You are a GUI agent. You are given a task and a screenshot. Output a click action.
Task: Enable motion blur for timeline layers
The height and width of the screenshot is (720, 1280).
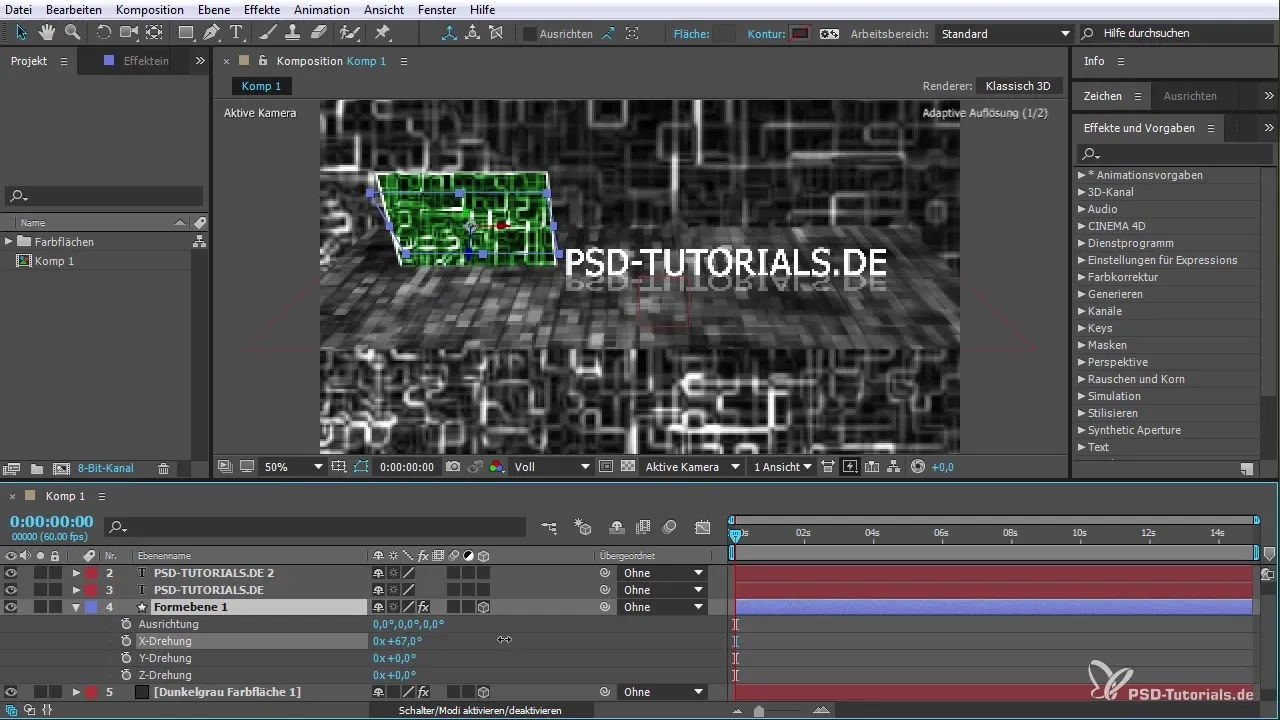pyautogui.click(x=669, y=527)
